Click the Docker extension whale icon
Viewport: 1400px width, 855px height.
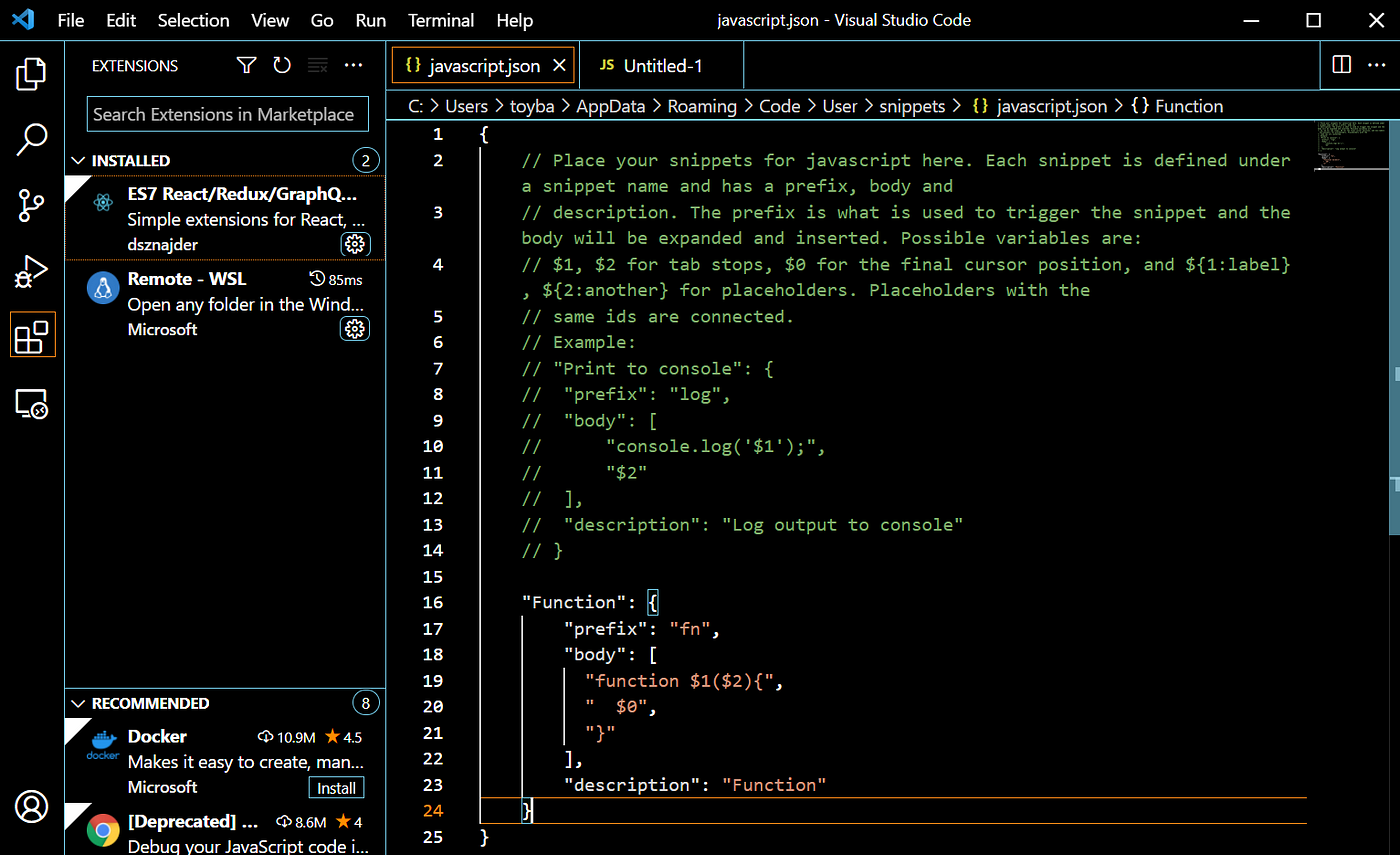tap(102, 745)
